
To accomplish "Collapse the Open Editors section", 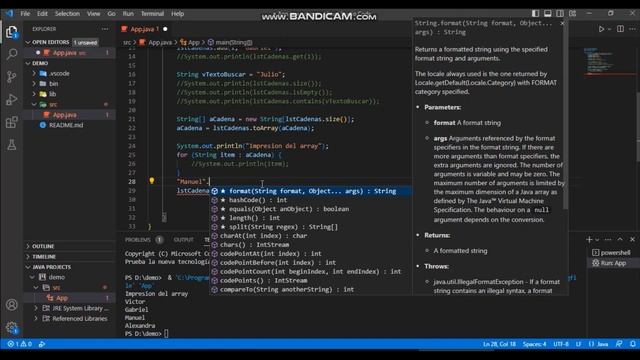I will (x=28, y=42).
